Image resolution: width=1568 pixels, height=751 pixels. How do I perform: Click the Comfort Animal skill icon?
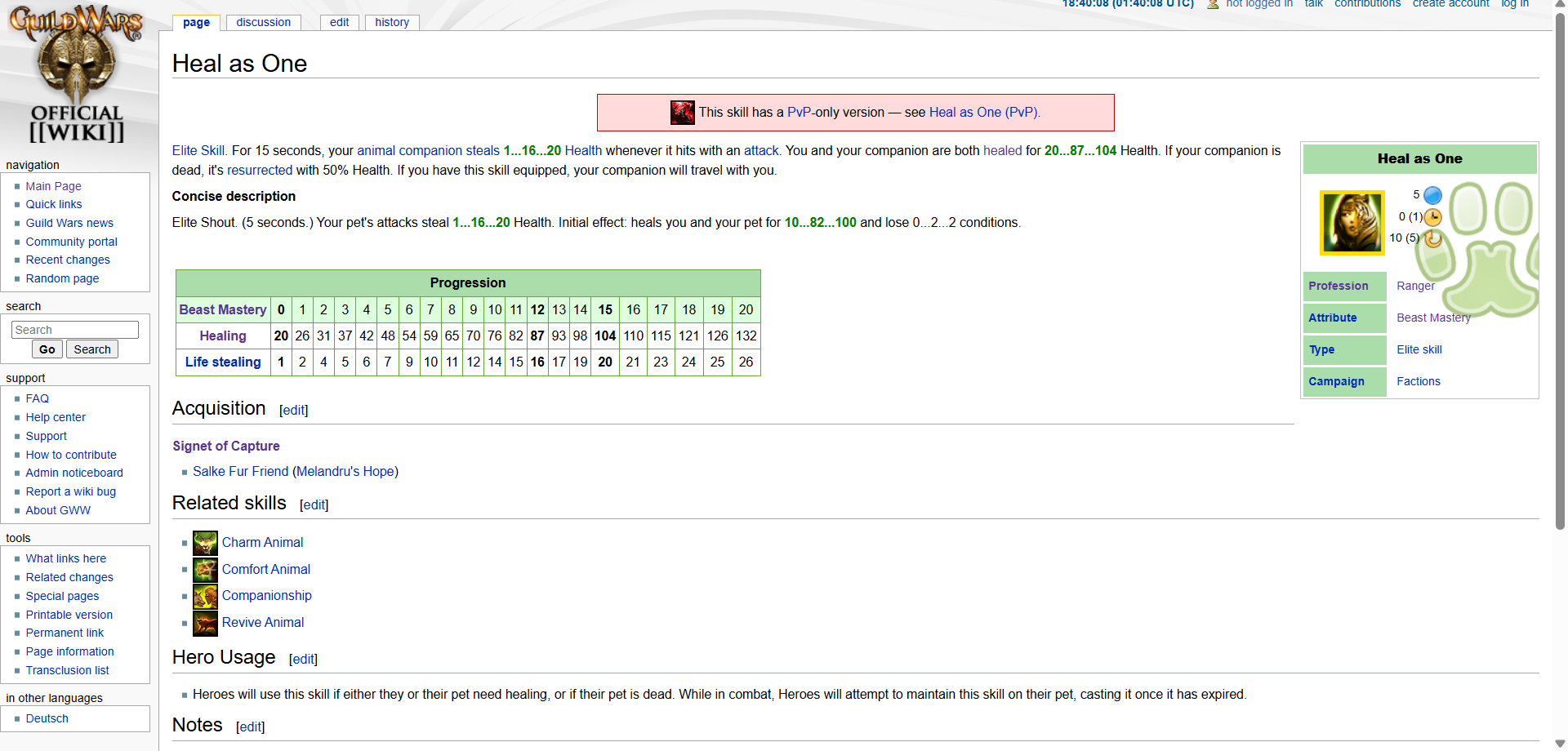click(x=205, y=570)
